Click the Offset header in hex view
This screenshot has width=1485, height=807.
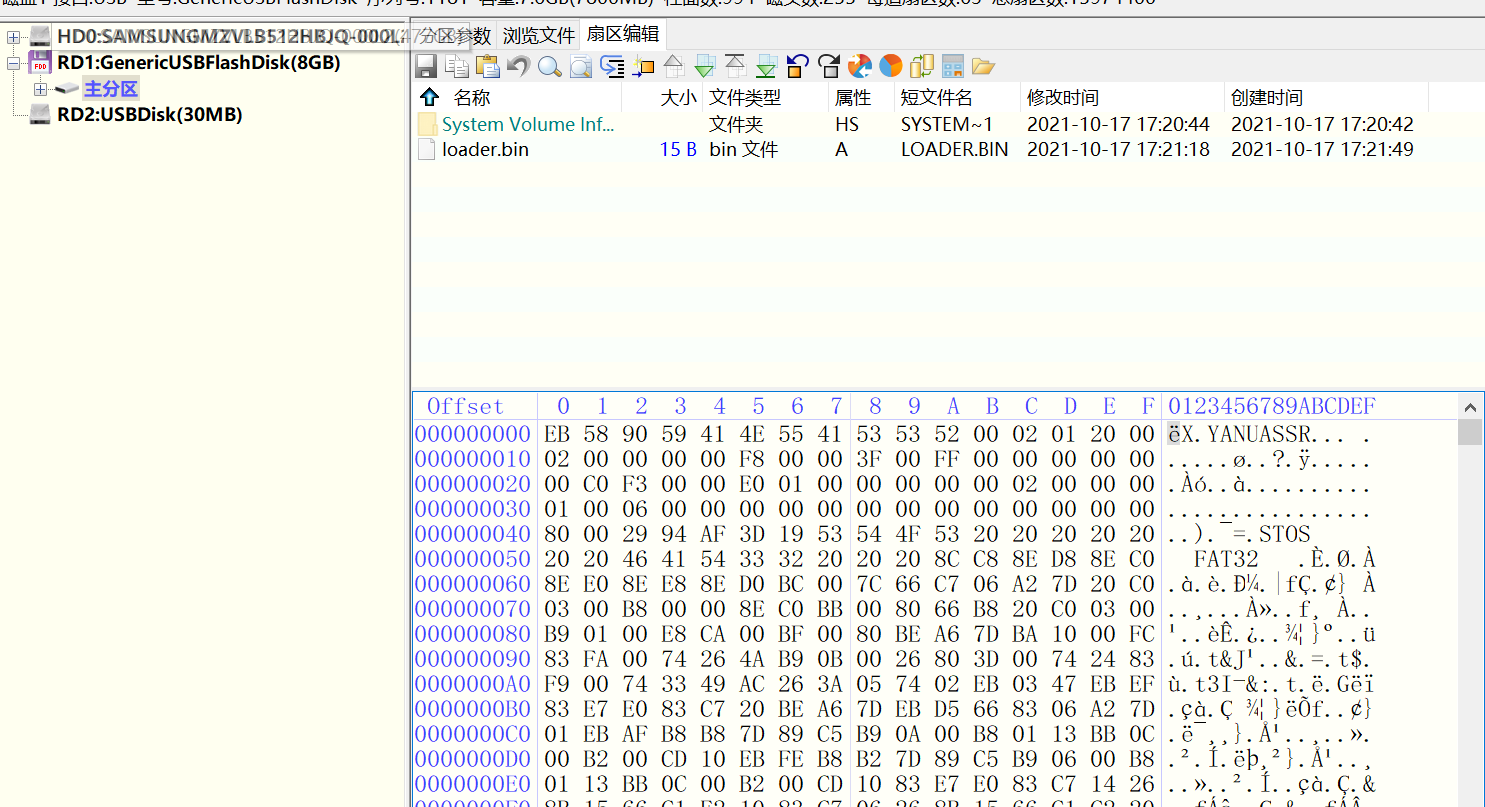465,406
